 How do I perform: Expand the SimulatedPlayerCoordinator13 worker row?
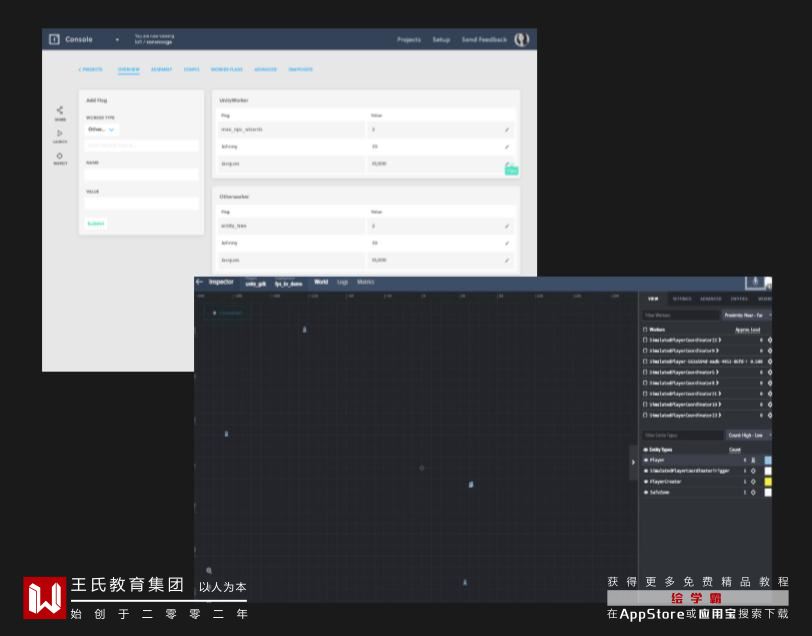tap(720, 415)
